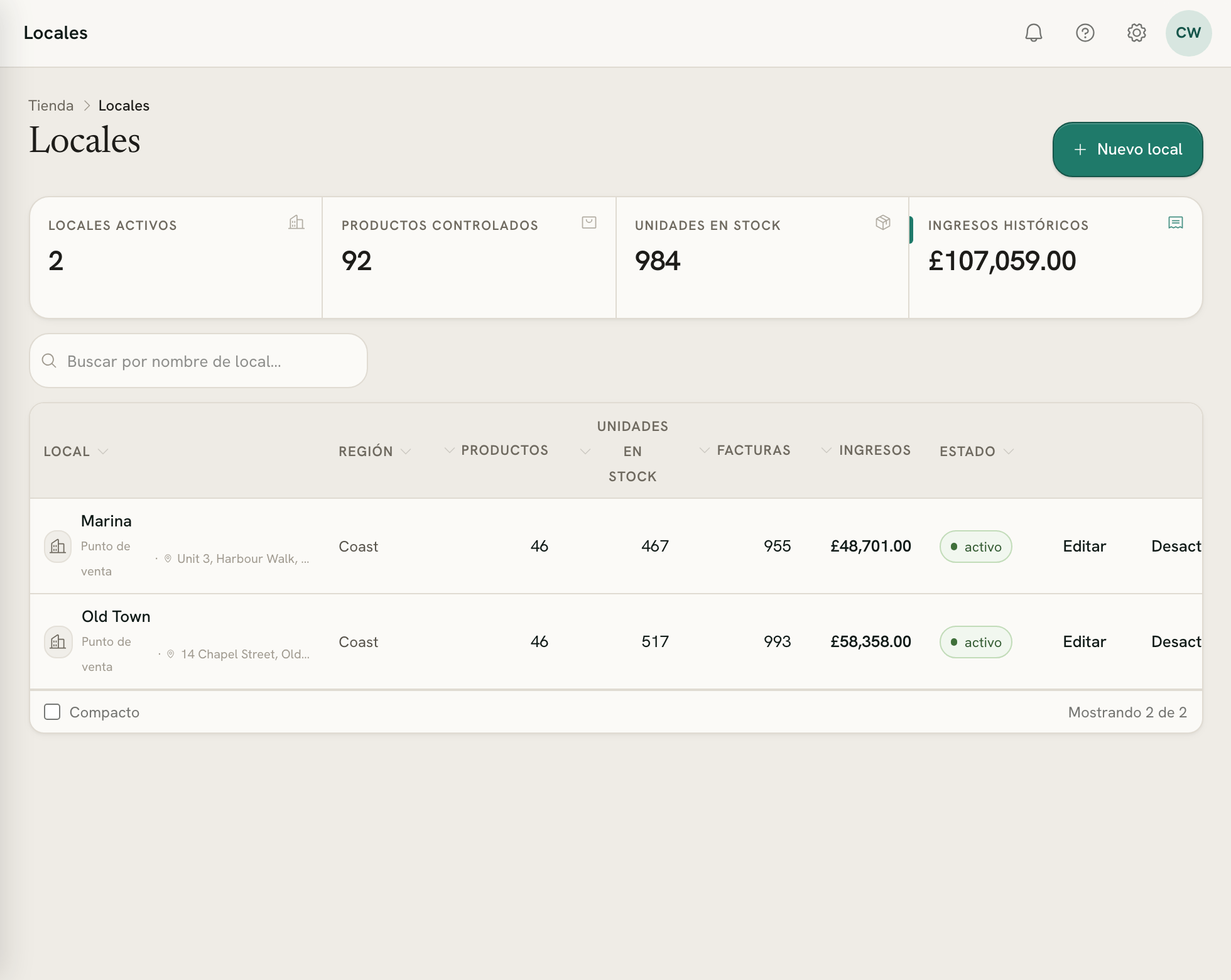Viewport: 1231px width, 980px height.
Task: Open the notifications bell
Action: point(1034,33)
